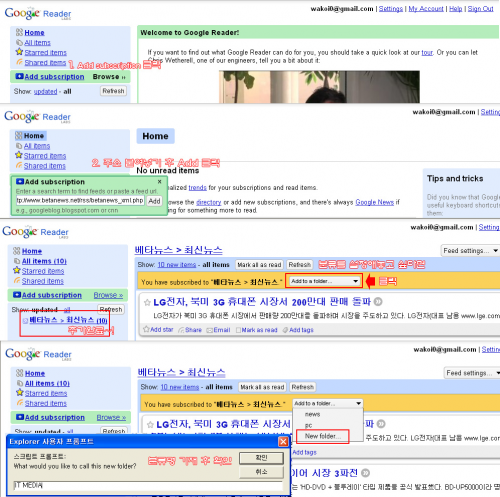Image resolution: width=500 pixels, height=497 pixels.
Task: Open the 'trends' link
Action: pos(197,187)
